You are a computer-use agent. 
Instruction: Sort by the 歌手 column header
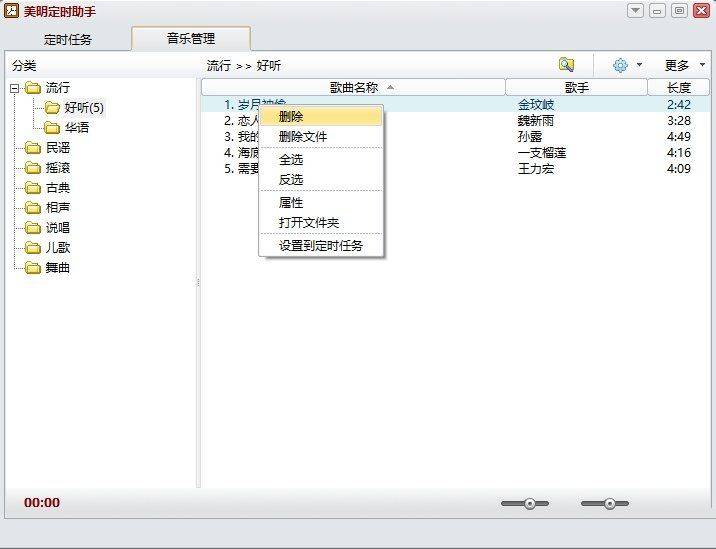(576, 88)
